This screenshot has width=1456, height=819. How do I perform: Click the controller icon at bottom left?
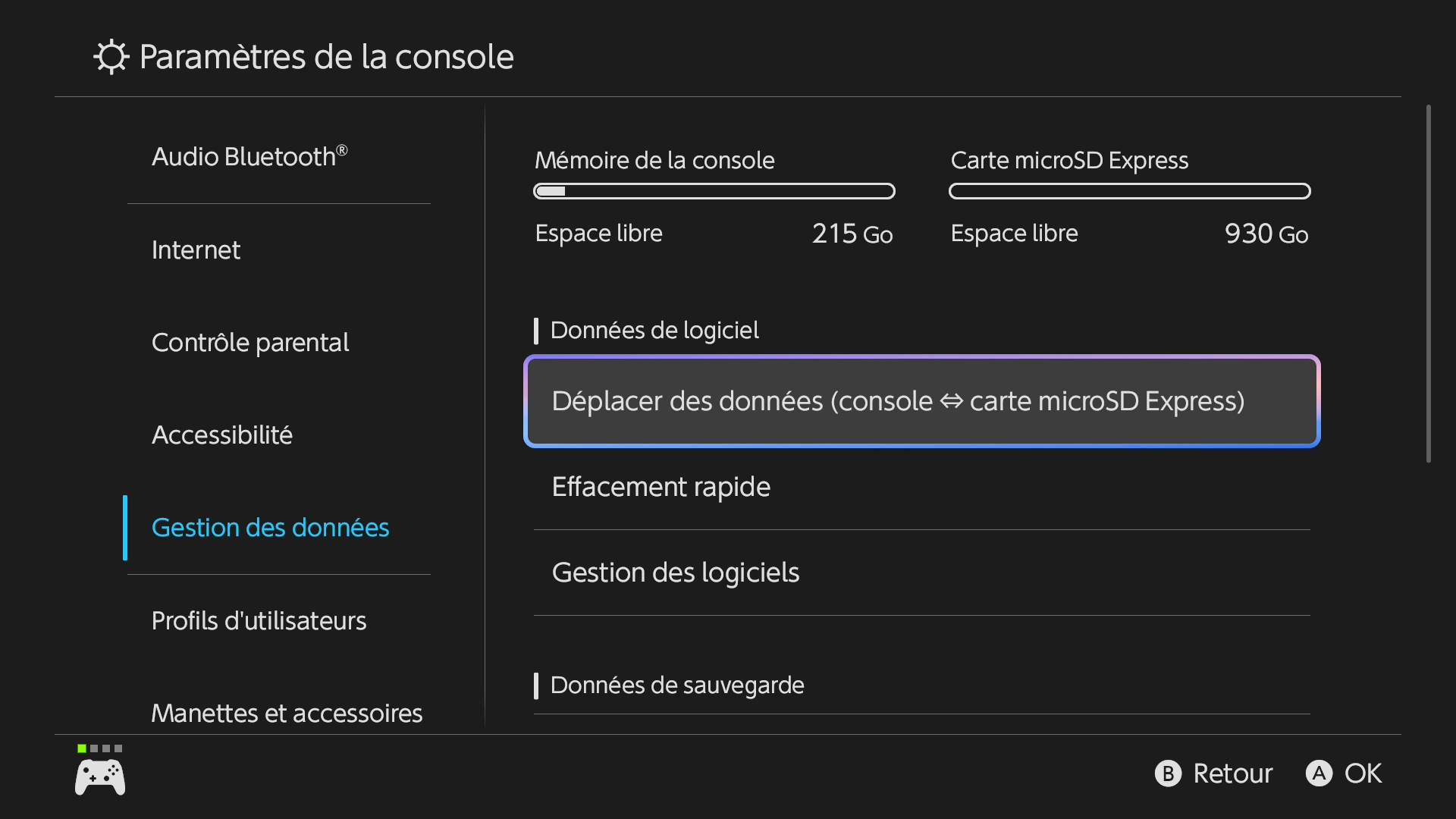tap(100, 778)
